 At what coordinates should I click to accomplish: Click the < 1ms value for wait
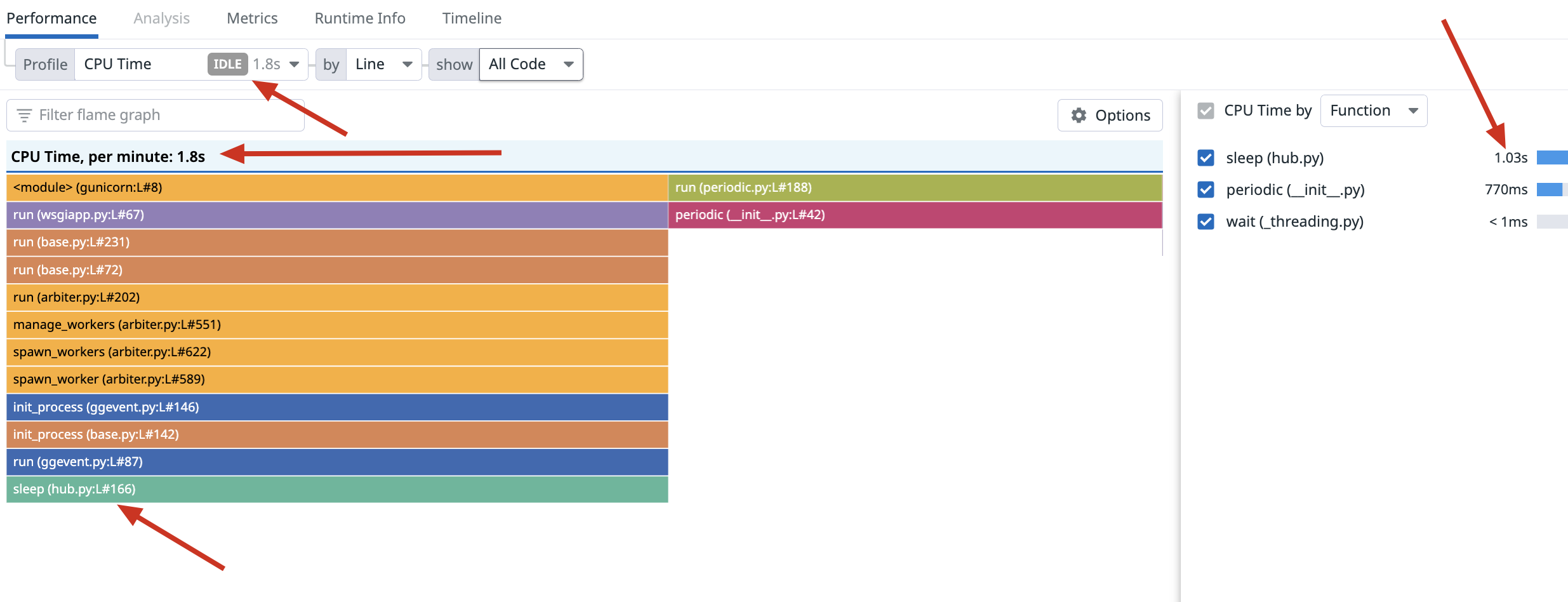1508,222
